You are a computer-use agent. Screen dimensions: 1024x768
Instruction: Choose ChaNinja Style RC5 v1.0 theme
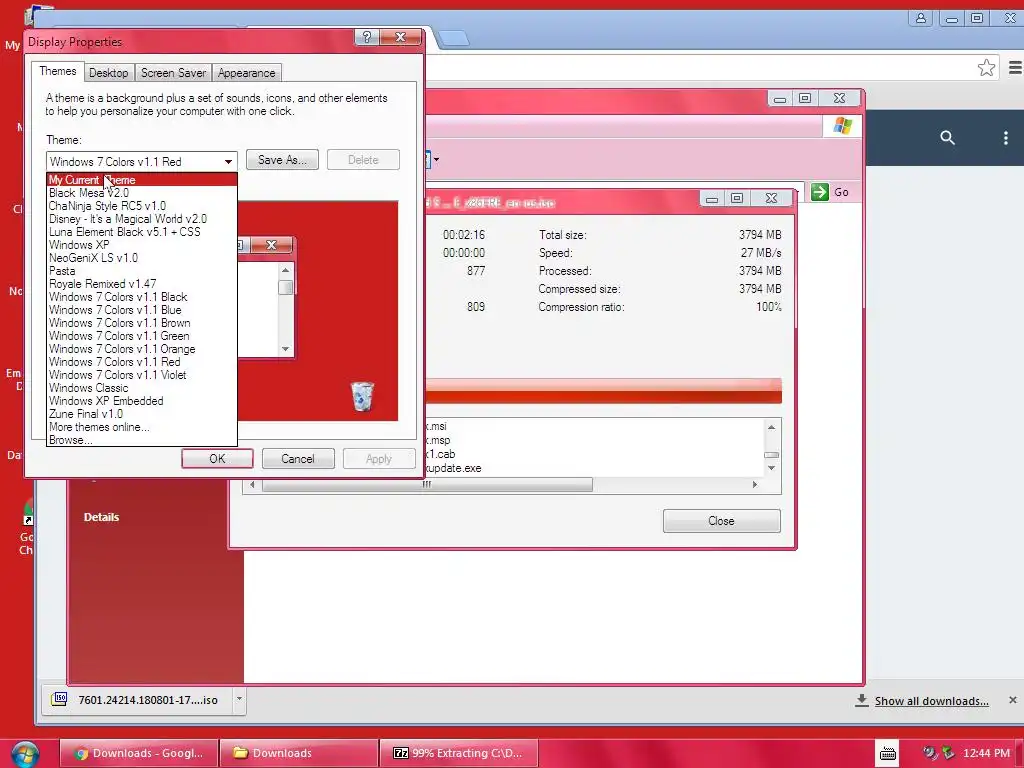click(142, 206)
